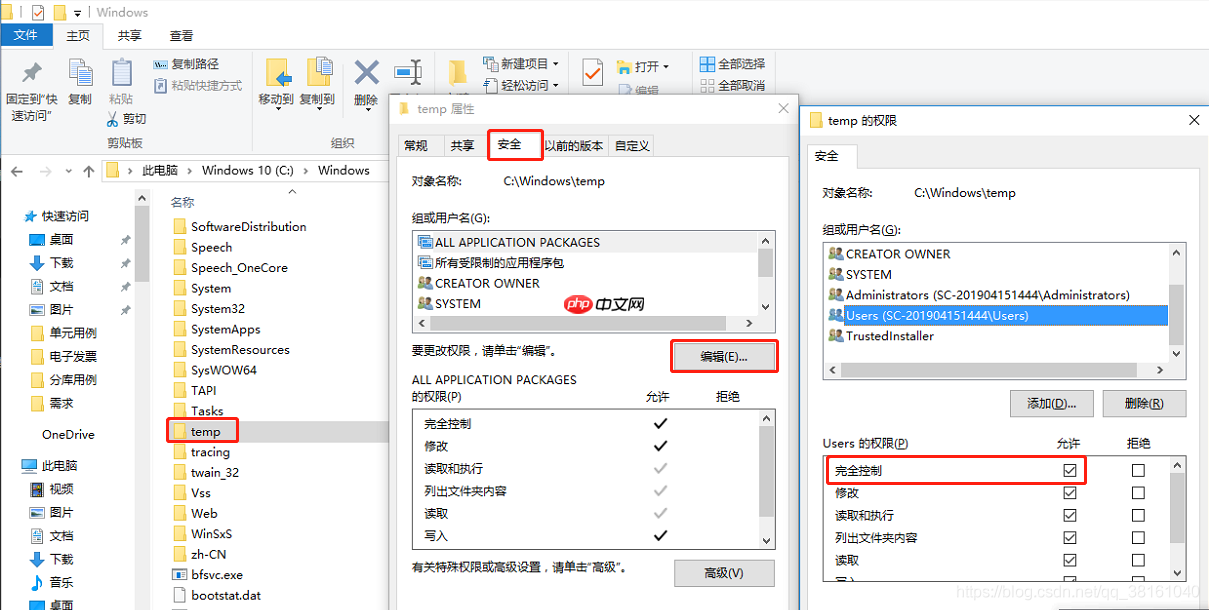The image size is (1209, 610).
Task: Expand the quick access toolbar customize arrow
Action: tap(78, 13)
